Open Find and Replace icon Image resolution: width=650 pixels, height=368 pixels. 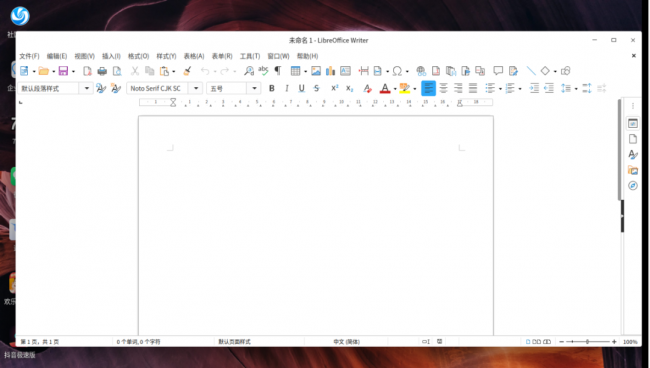(x=249, y=71)
